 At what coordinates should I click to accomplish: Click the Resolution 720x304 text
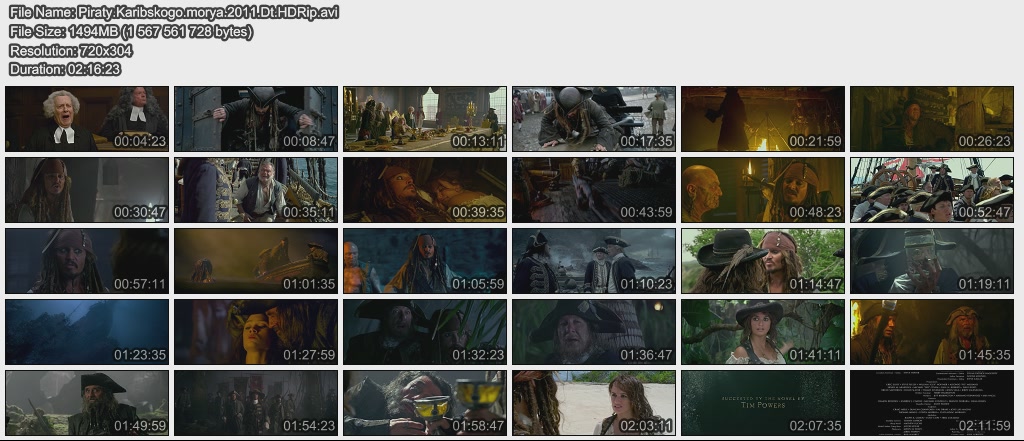click(x=70, y=50)
